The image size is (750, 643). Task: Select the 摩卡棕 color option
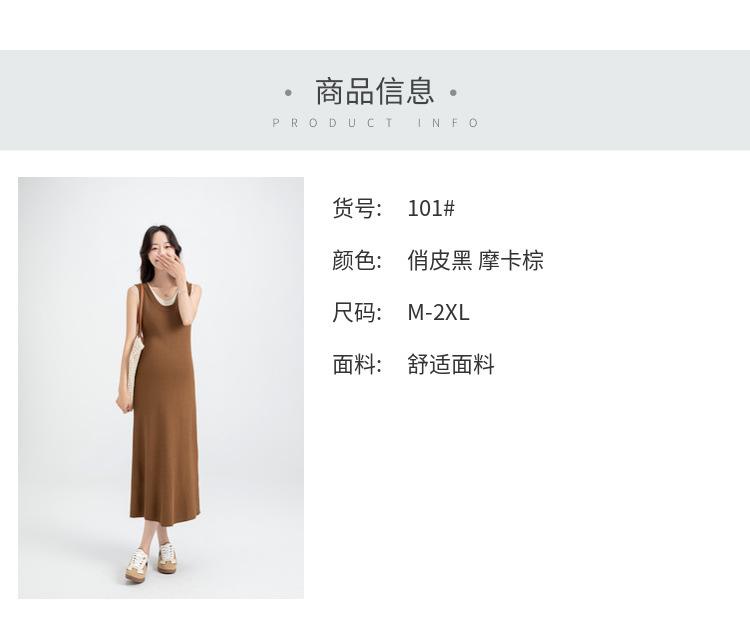coord(510,260)
